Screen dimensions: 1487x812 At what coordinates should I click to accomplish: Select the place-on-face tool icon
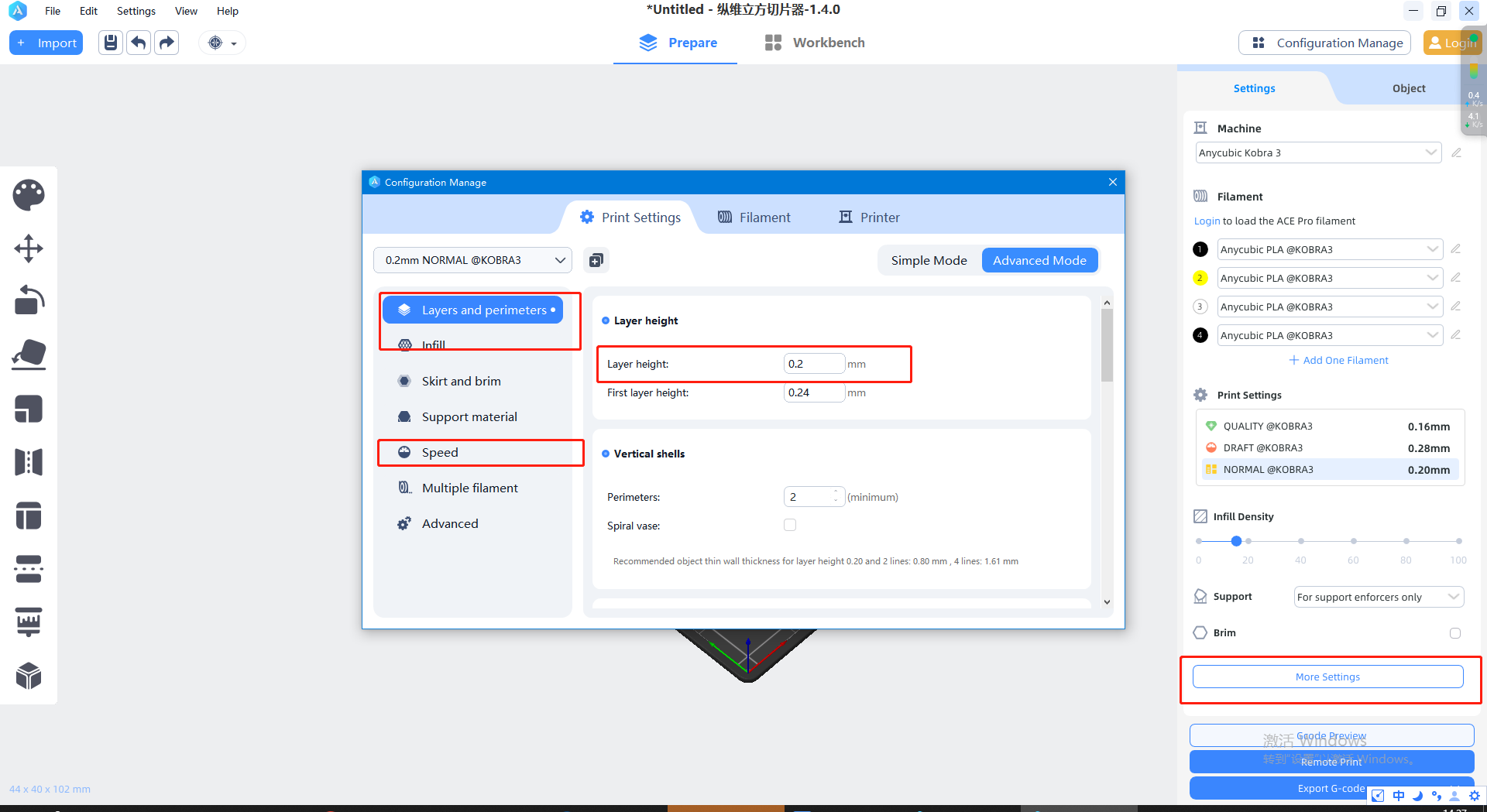click(x=29, y=355)
